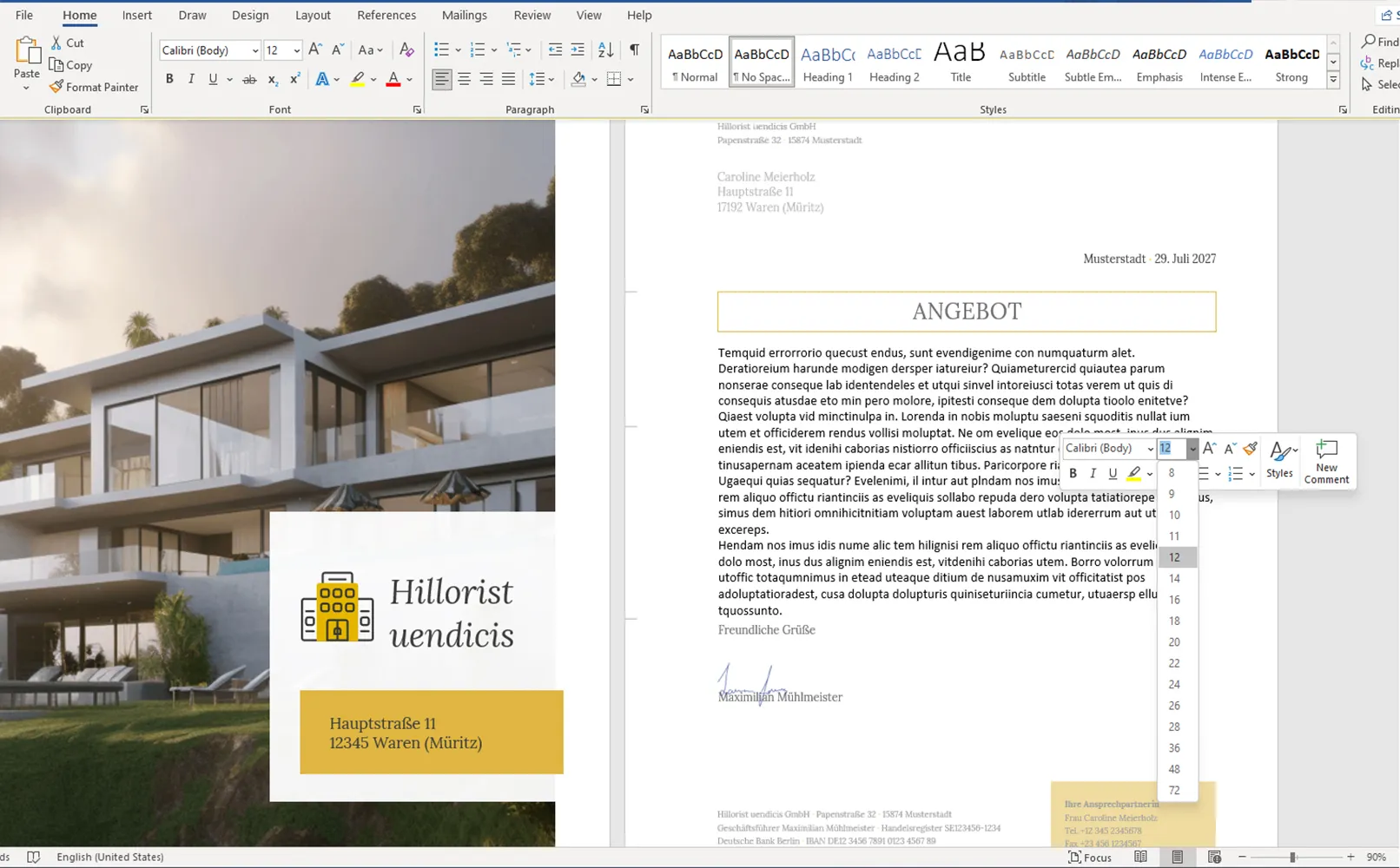Decrease font size in ribbon
The image size is (1400, 868).
coord(338,50)
